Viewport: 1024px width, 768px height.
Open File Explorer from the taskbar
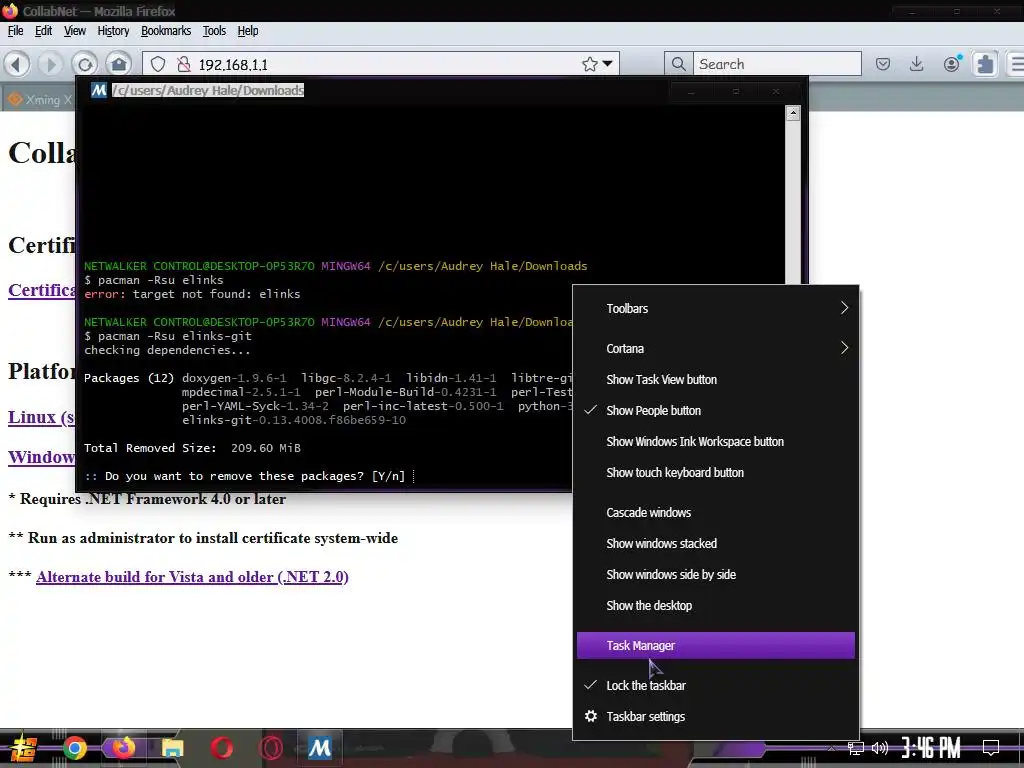[x=172, y=748]
